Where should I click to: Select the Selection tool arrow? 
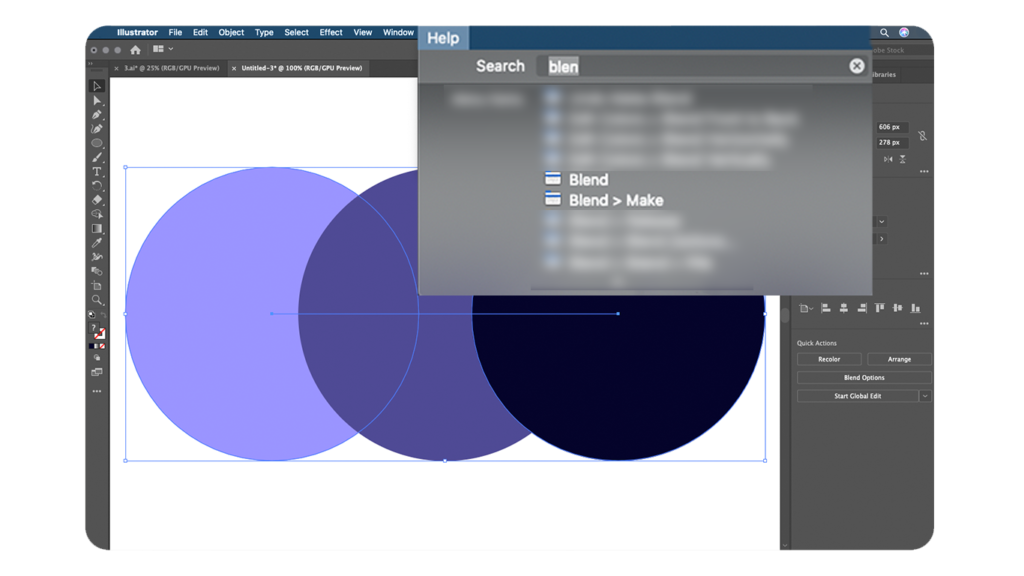(97, 86)
